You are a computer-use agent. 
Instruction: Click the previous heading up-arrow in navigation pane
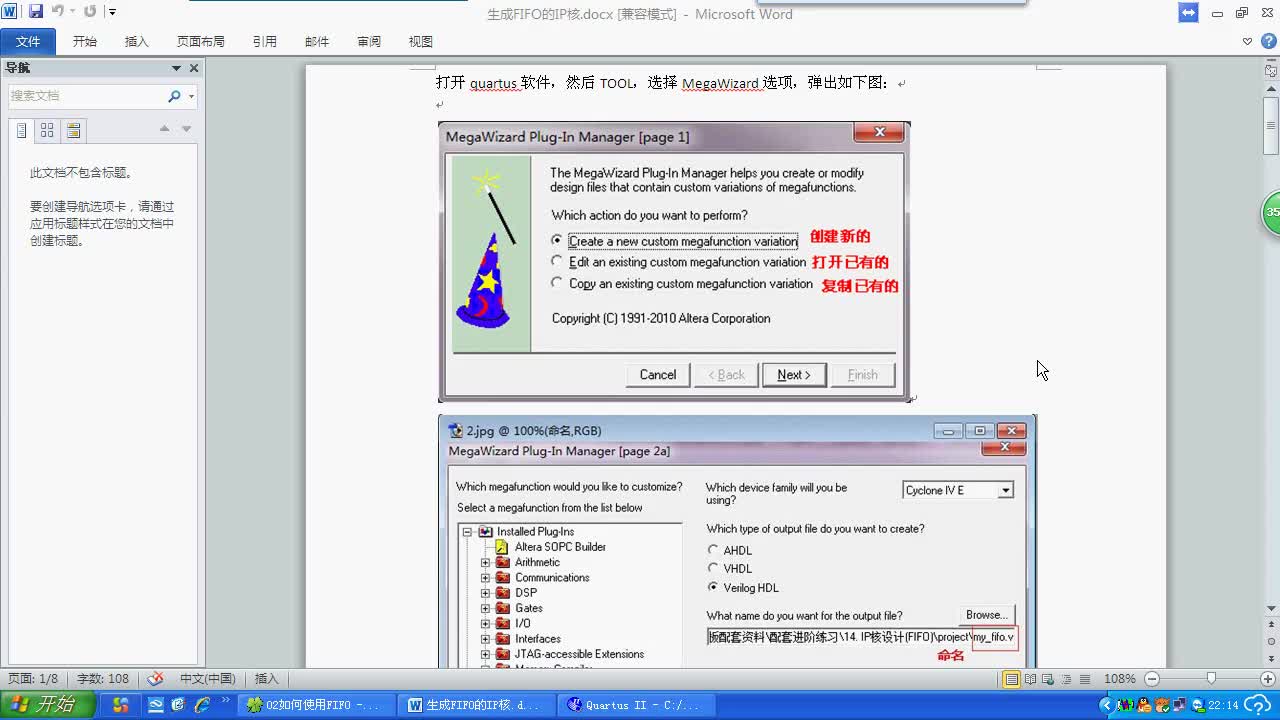[x=165, y=129]
